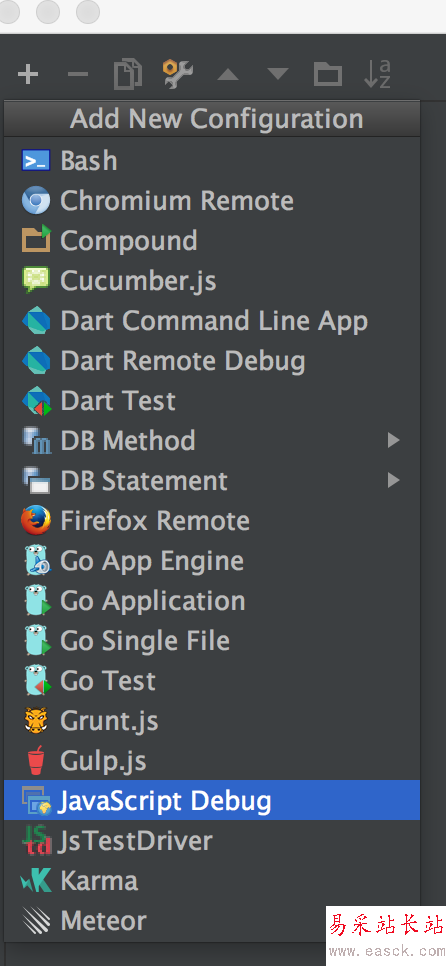Expand the DB Method submenu arrow

393,440
